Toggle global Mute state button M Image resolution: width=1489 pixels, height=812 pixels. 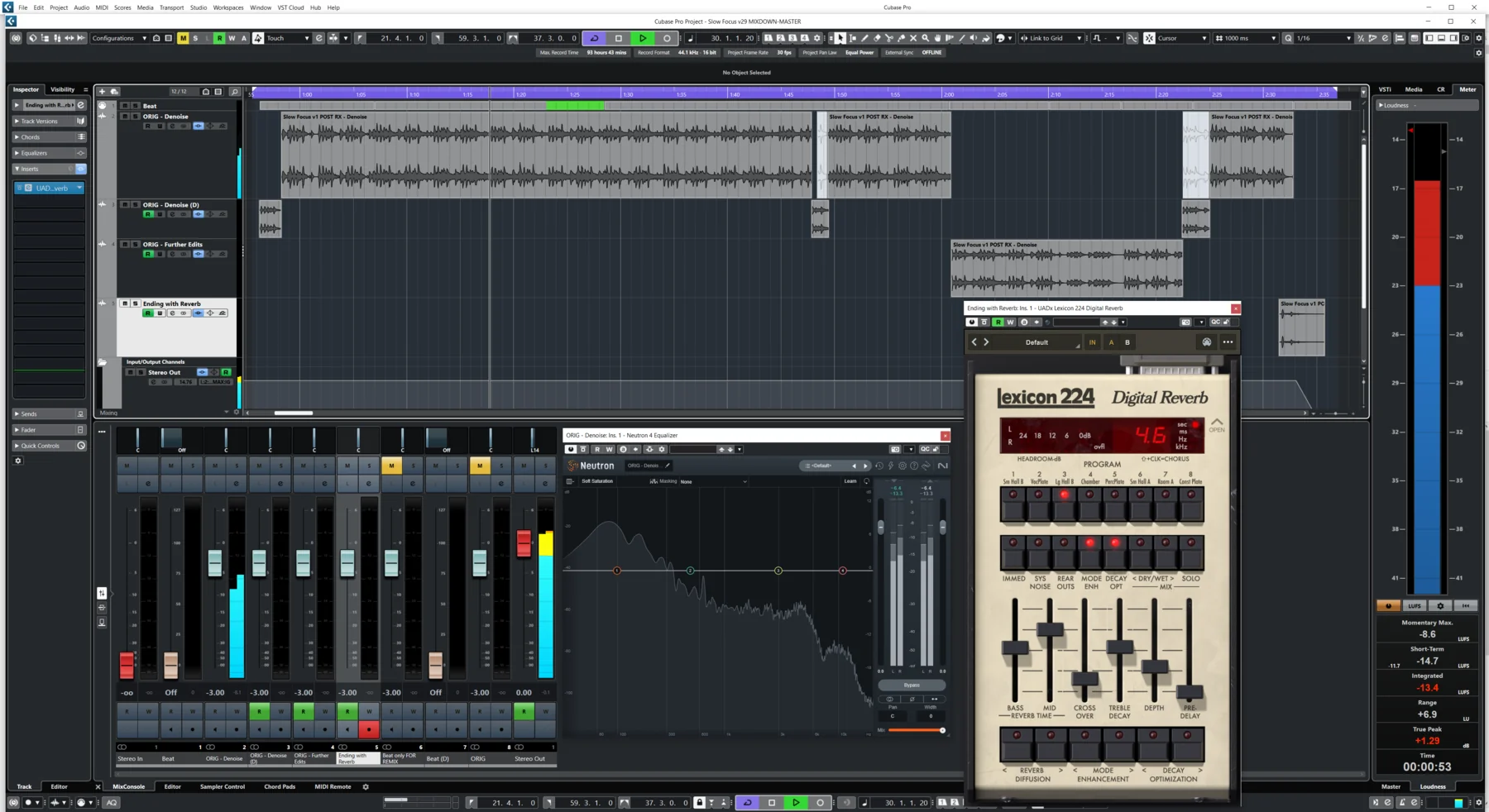click(183, 38)
